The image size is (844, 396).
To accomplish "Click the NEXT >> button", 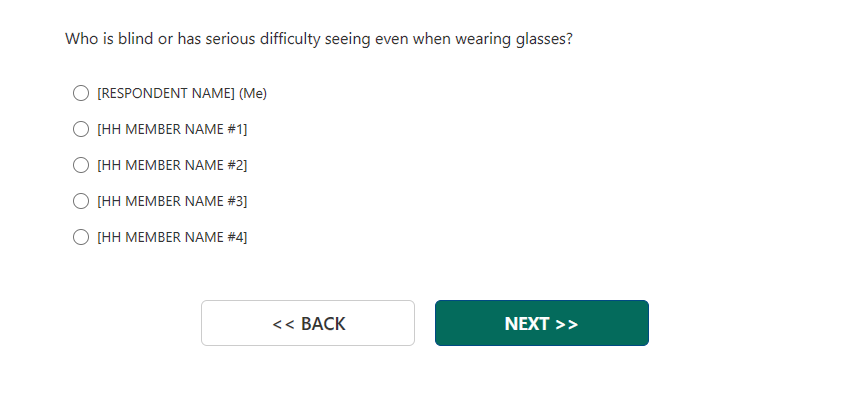I will (541, 323).
